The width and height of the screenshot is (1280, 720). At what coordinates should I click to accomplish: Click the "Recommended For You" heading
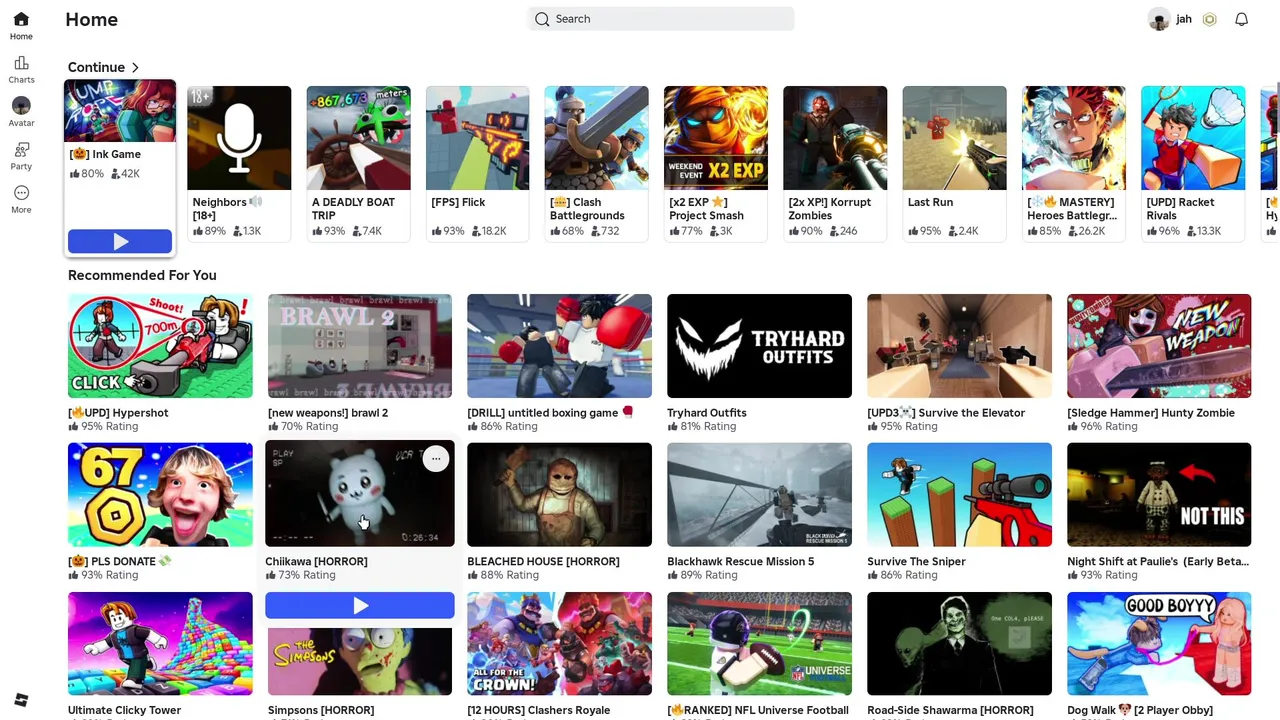click(x=142, y=275)
